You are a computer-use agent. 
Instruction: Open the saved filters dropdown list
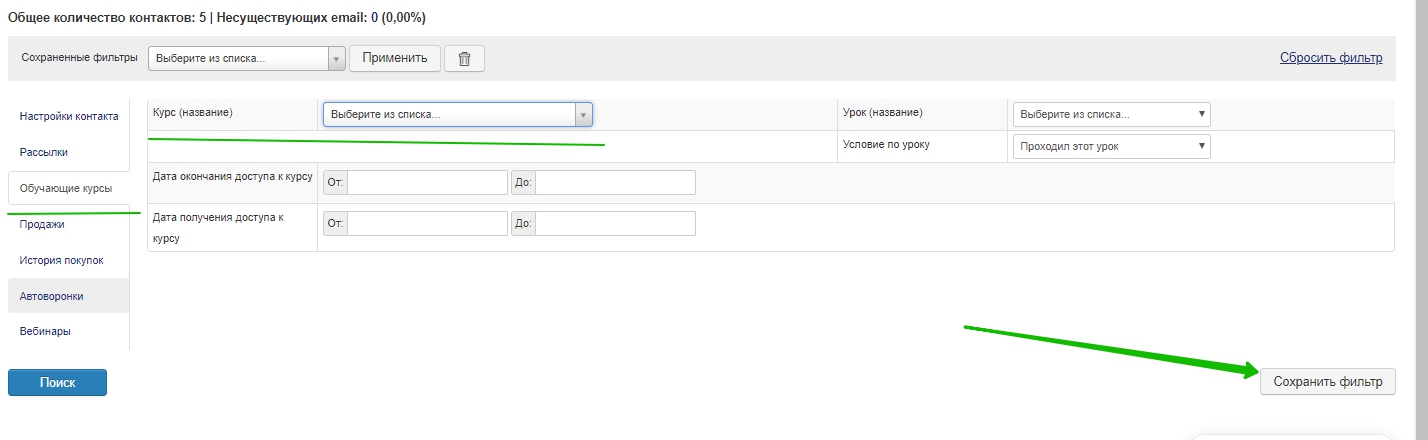246,58
